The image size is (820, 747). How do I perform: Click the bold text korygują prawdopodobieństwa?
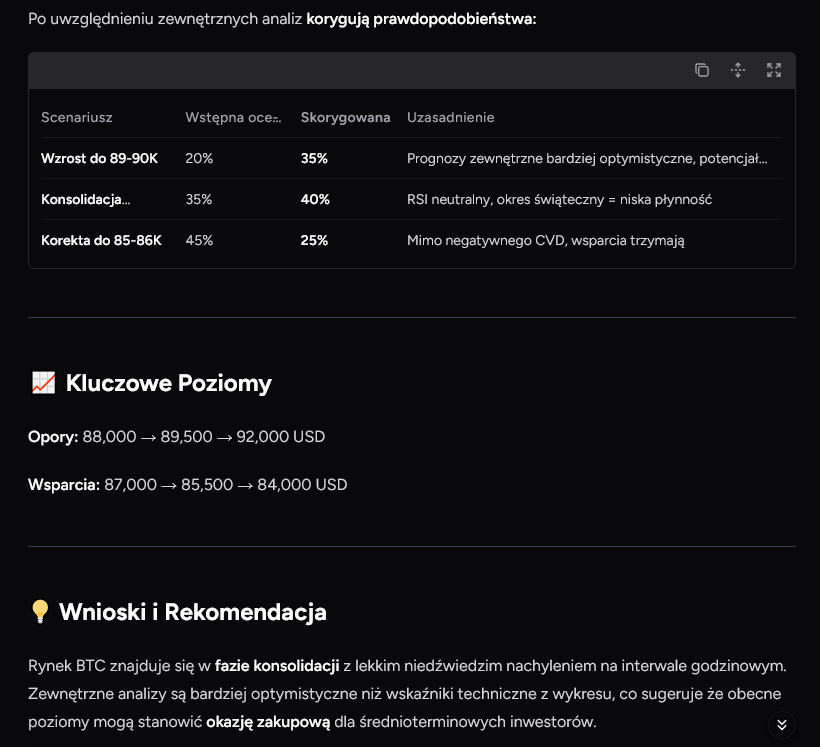click(421, 19)
